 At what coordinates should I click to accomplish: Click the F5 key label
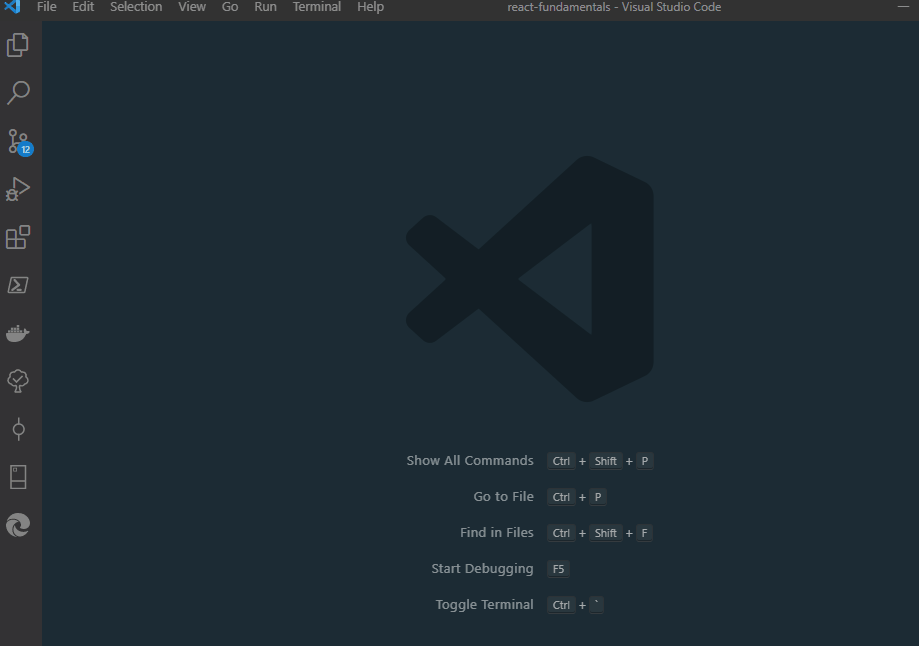pyautogui.click(x=558, y=569)
